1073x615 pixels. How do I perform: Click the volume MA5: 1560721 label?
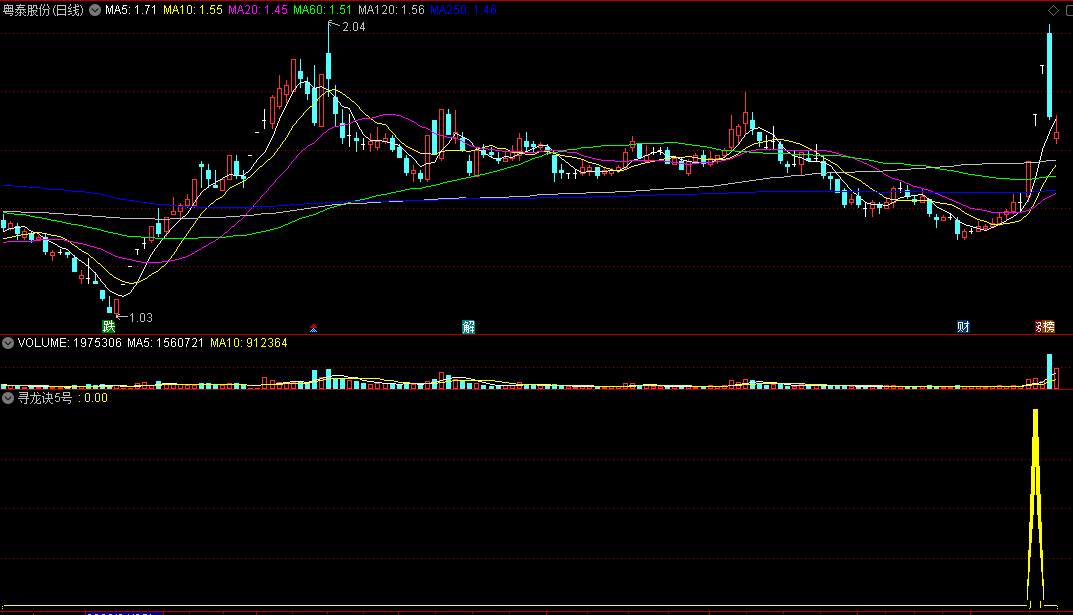pos(166,343)
